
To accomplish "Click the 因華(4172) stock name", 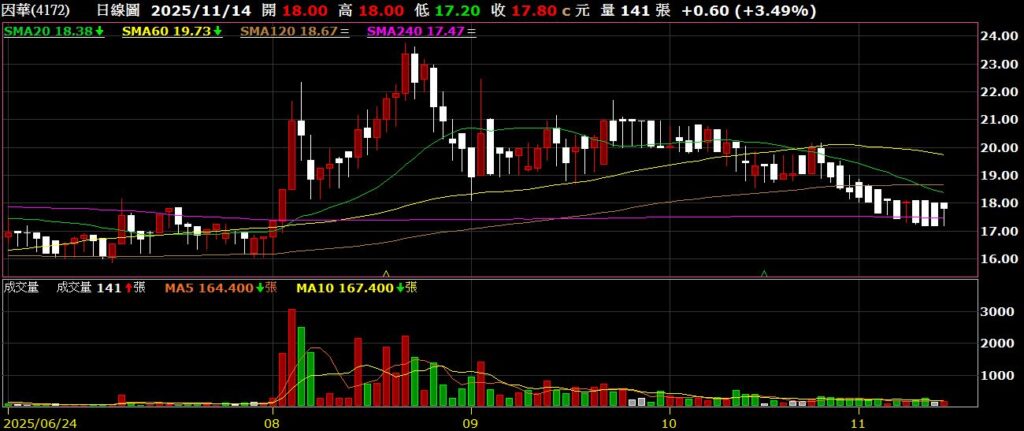I will tap(36, 11).
